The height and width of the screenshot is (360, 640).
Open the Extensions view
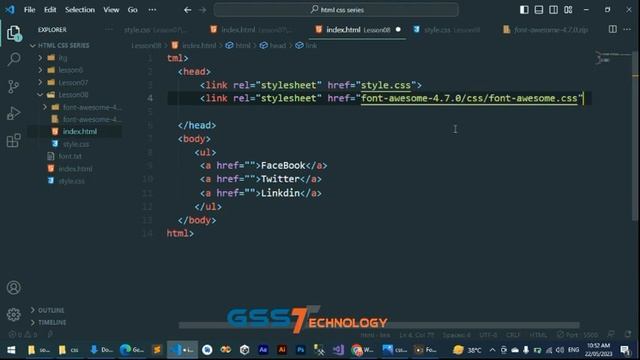tap(13, 140)
